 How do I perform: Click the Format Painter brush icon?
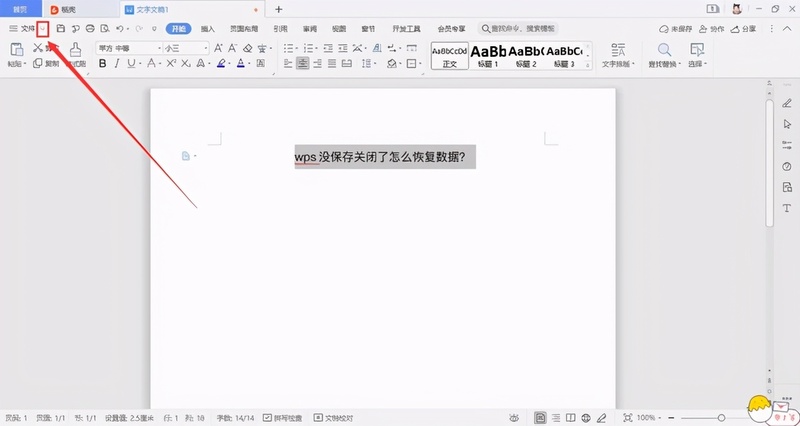(76, 50)
